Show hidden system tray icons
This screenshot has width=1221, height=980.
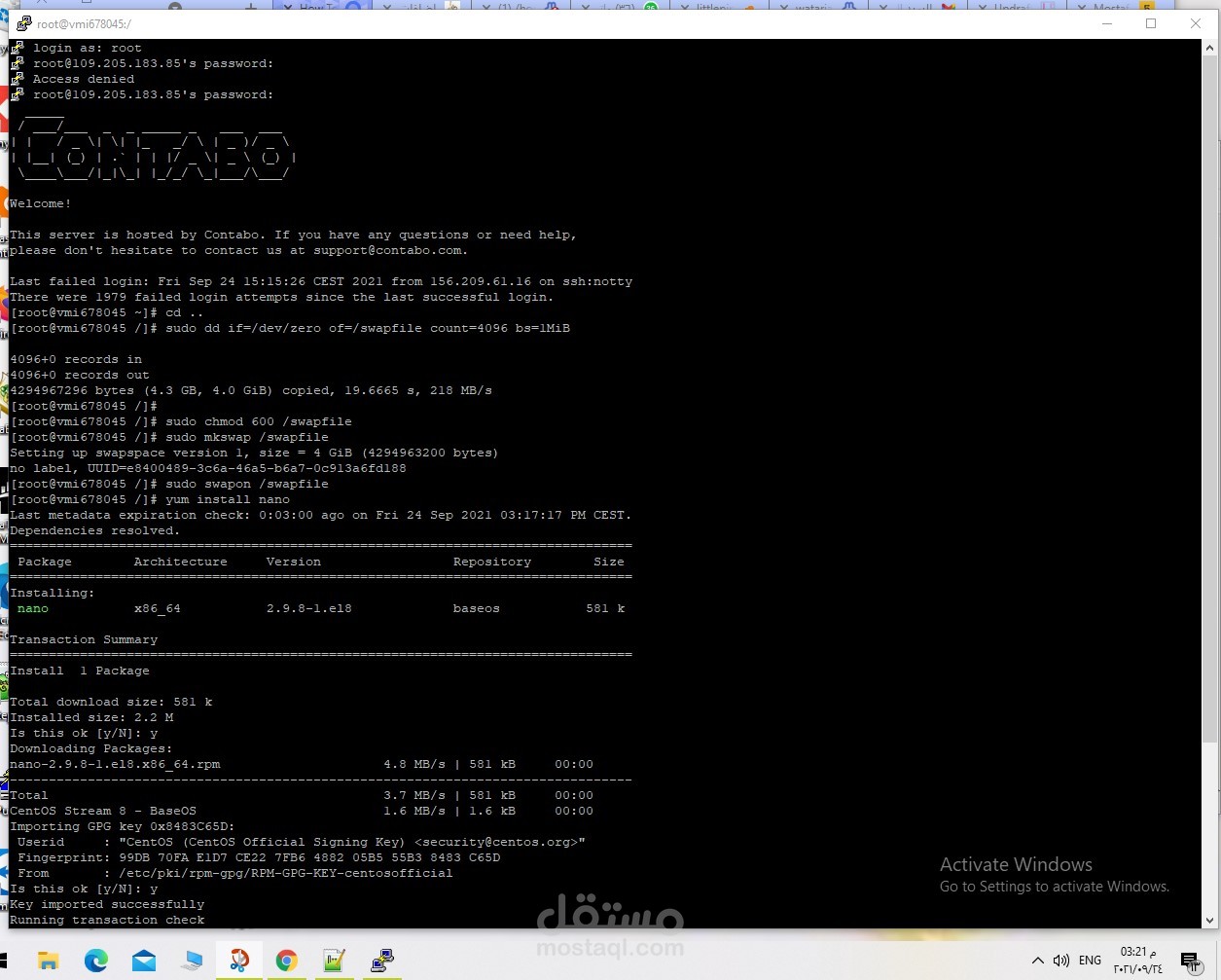tap(1038, 961)
